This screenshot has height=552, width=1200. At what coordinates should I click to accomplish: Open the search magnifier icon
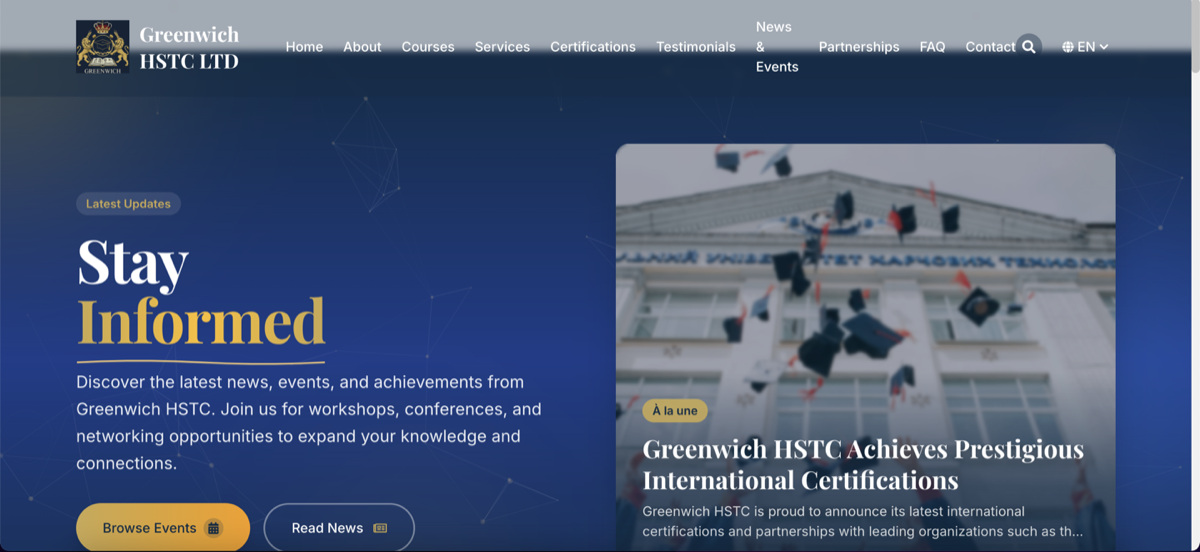1029,47
